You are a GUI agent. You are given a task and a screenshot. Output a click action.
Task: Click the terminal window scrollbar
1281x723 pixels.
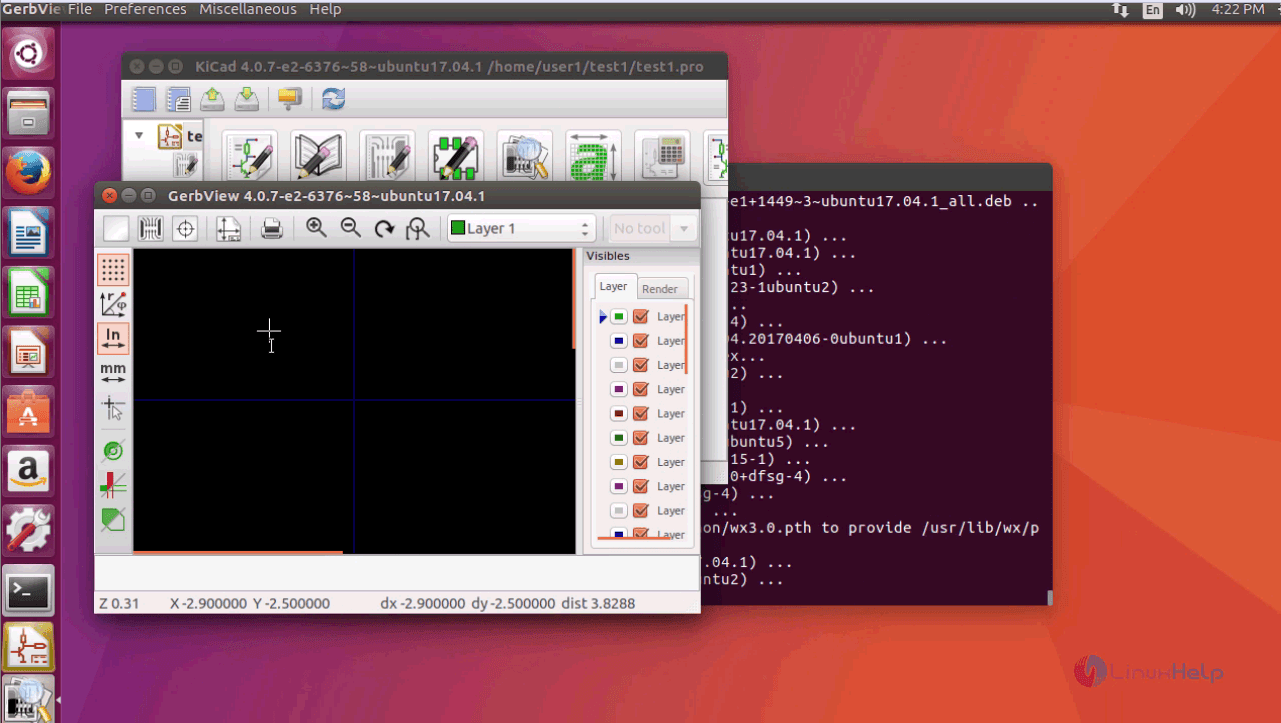(1049, 598)
